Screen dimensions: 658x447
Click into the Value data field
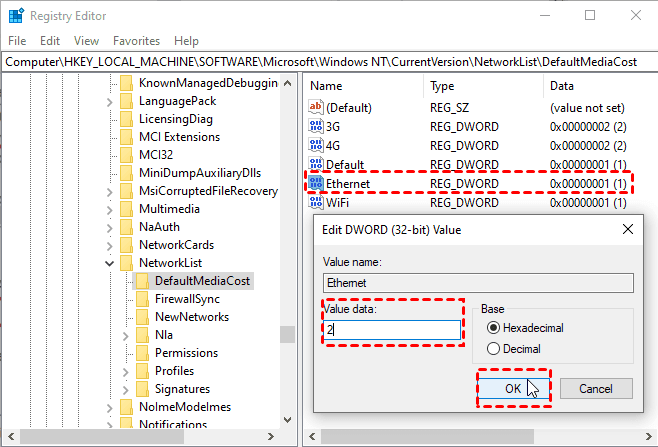pos(392,330)
